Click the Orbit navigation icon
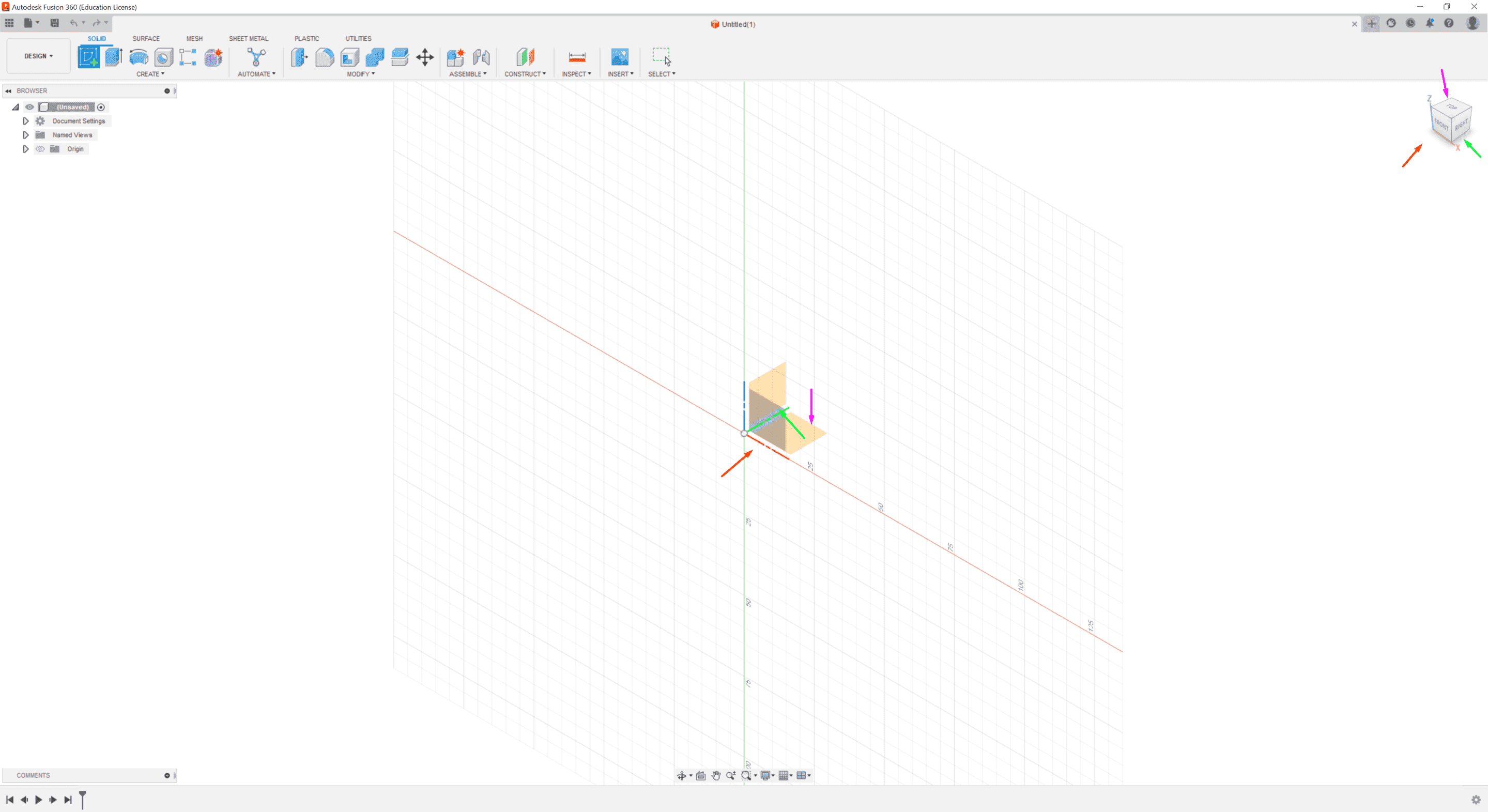1488x812 pixels. pyautogui.click(x=682, y=776)
